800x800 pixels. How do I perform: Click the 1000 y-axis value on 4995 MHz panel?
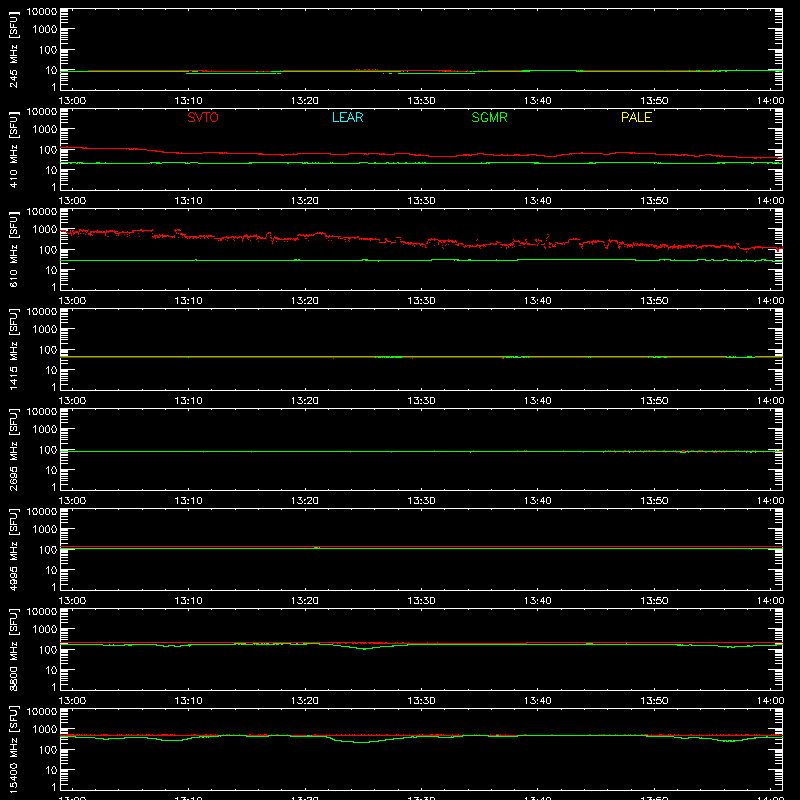pos(45,530)
